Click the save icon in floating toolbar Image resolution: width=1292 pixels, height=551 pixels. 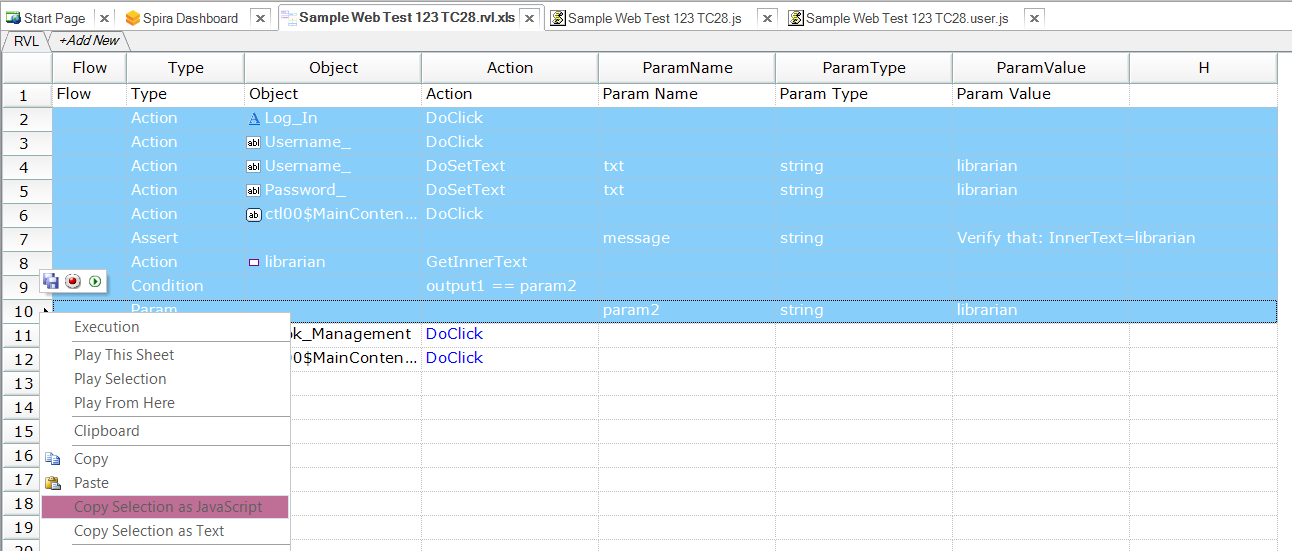click(x=51, y=282)
